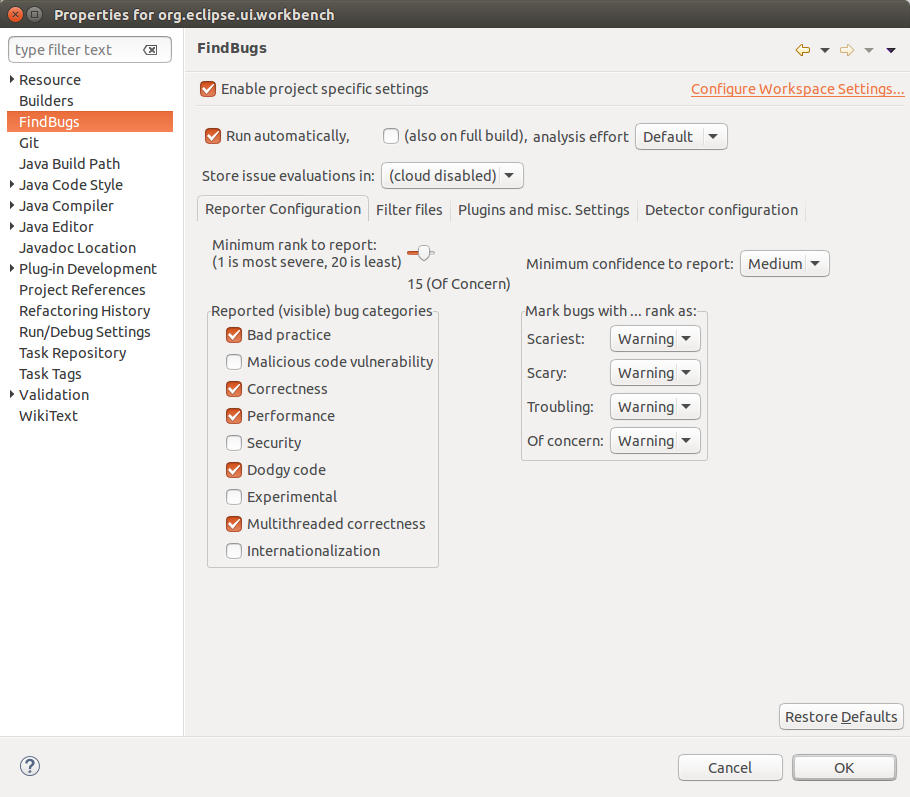Click the minimum rank slider thumb
Viewport: 910px width, 797px height.
[424, 253]
